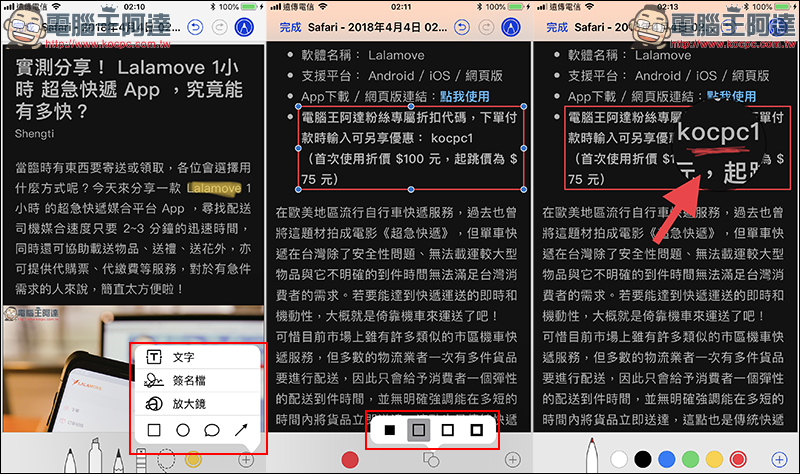The width and height of the screenshot is (800, 474).
Task: Tap 完成 (Done) in the middle screen
Action: point(291,28)
